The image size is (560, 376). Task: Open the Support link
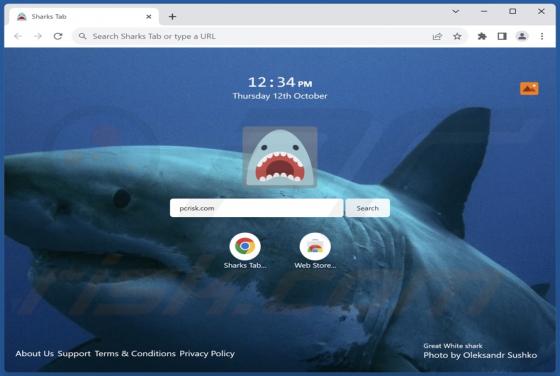[74, 354]
